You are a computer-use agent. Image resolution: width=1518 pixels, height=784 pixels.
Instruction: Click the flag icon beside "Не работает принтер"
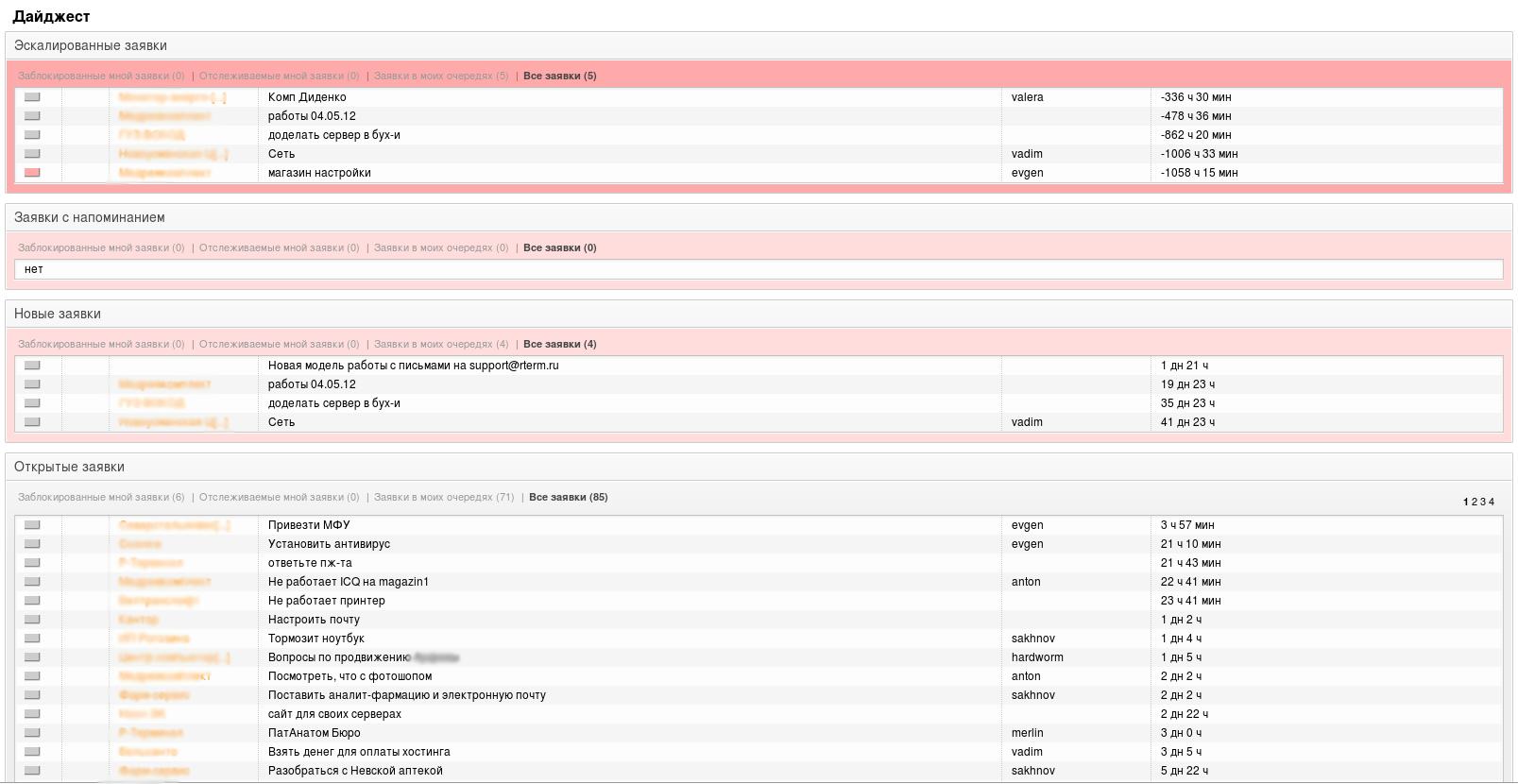click(x=32, y=601)
